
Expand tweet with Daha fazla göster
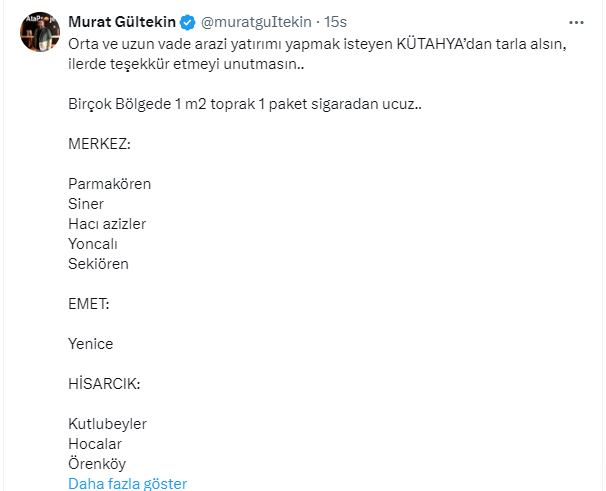point(127,484)
